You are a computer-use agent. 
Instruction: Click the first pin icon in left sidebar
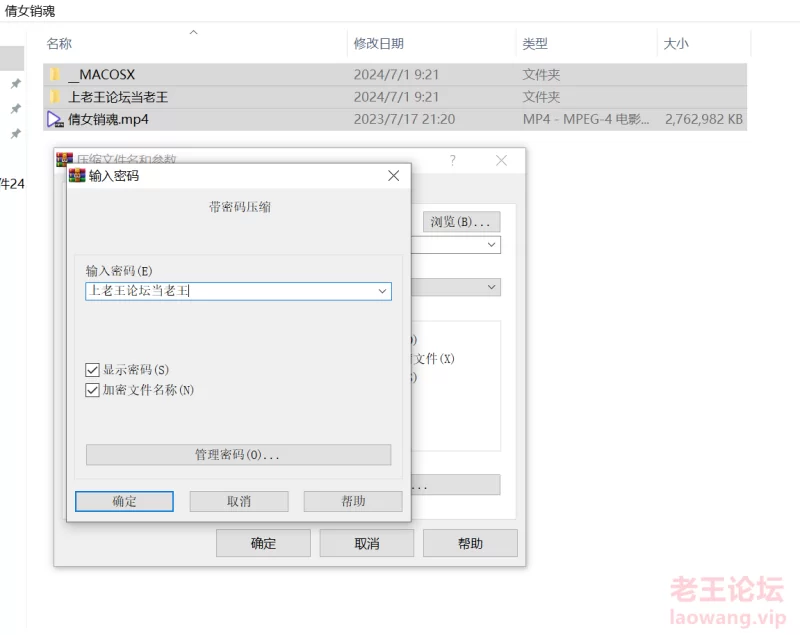click(x=16, y=84)
